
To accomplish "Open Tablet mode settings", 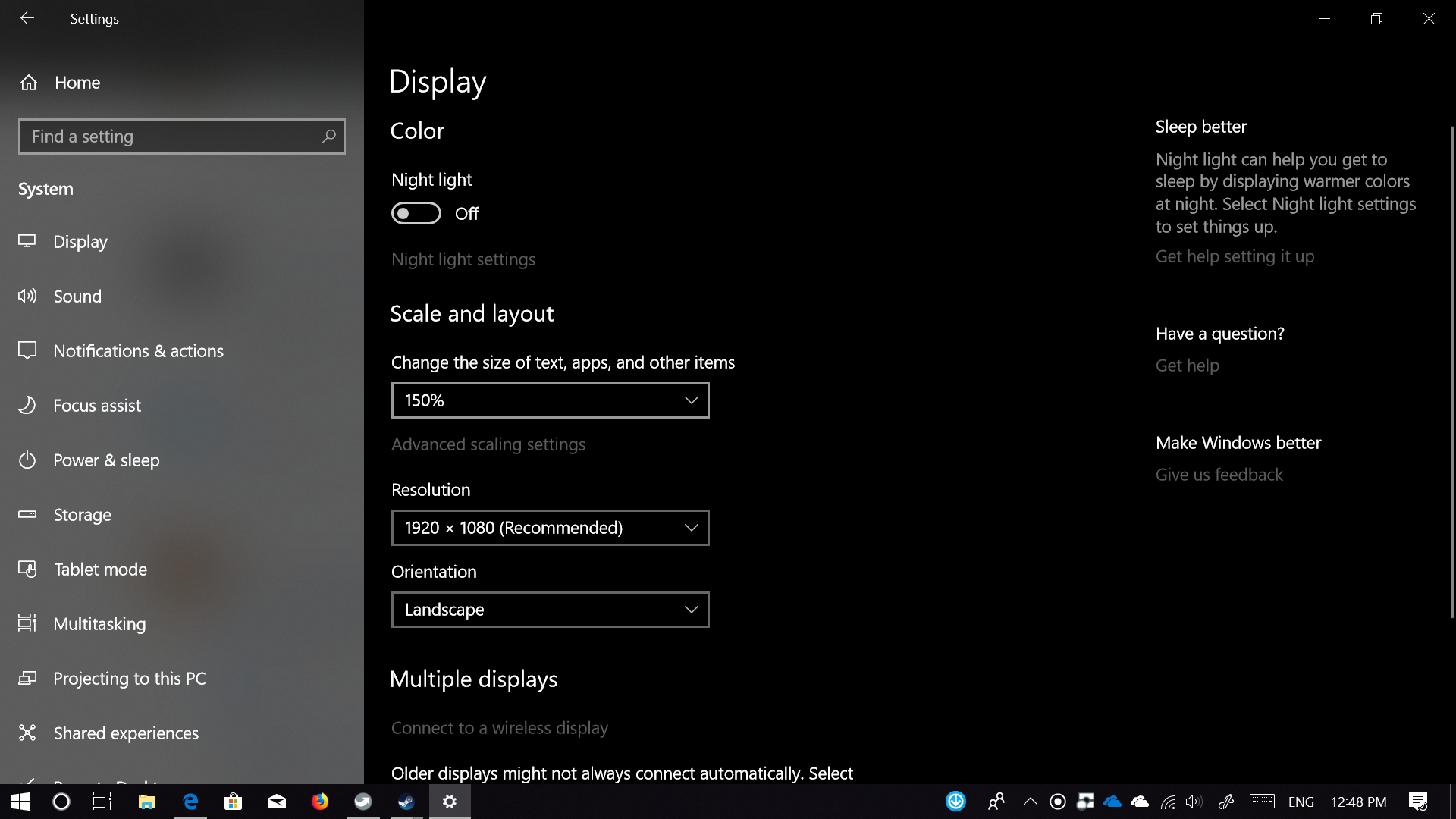I will (100, 569).
